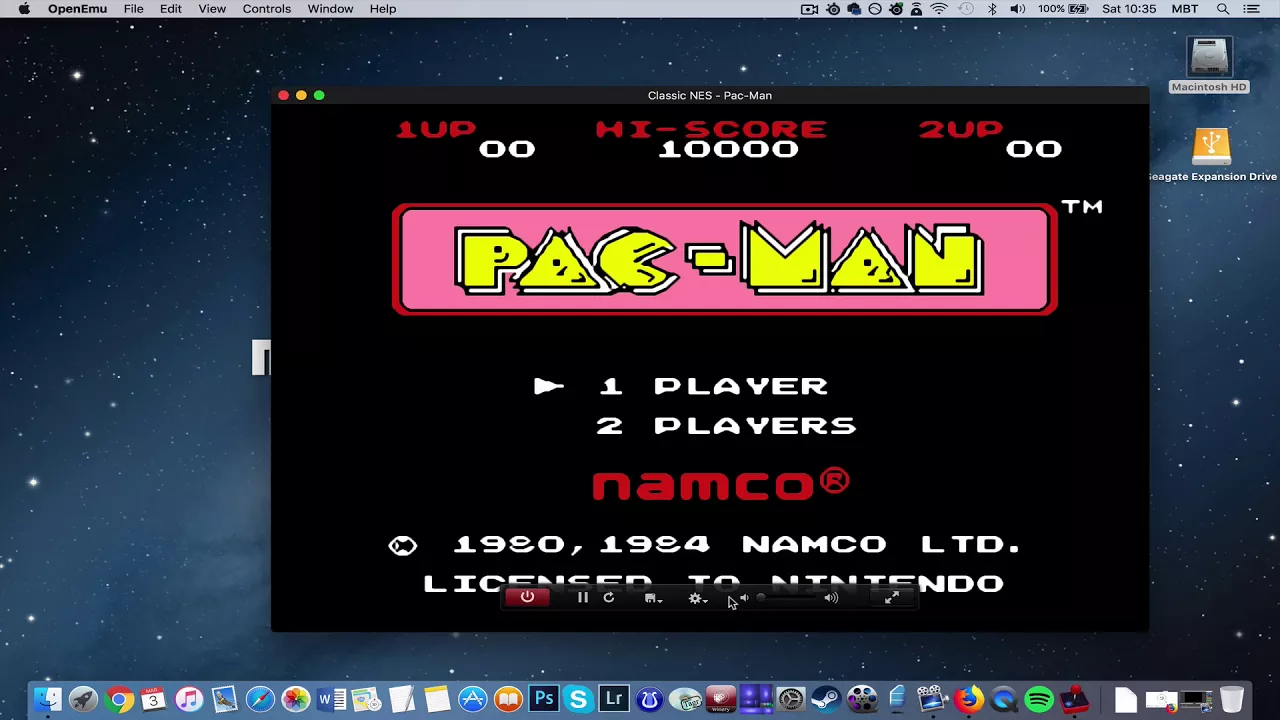Launch Photoshop from the Dock

click(x=544, y=699)
